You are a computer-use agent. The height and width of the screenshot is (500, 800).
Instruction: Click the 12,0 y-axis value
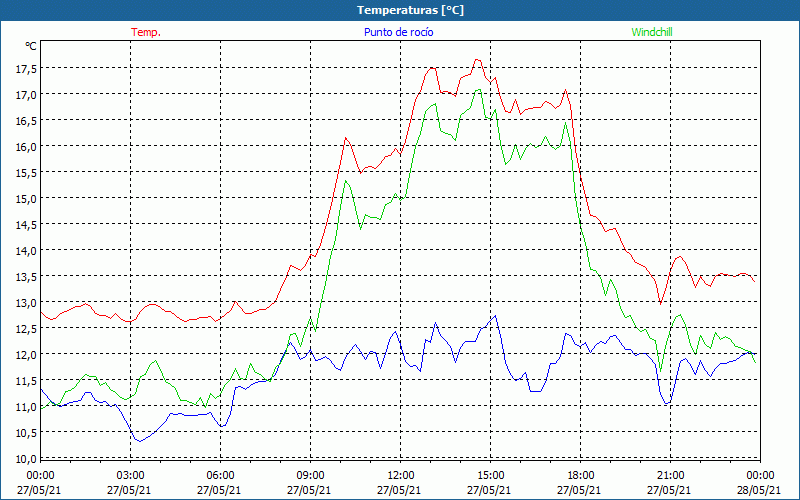[x=25, y=356]
